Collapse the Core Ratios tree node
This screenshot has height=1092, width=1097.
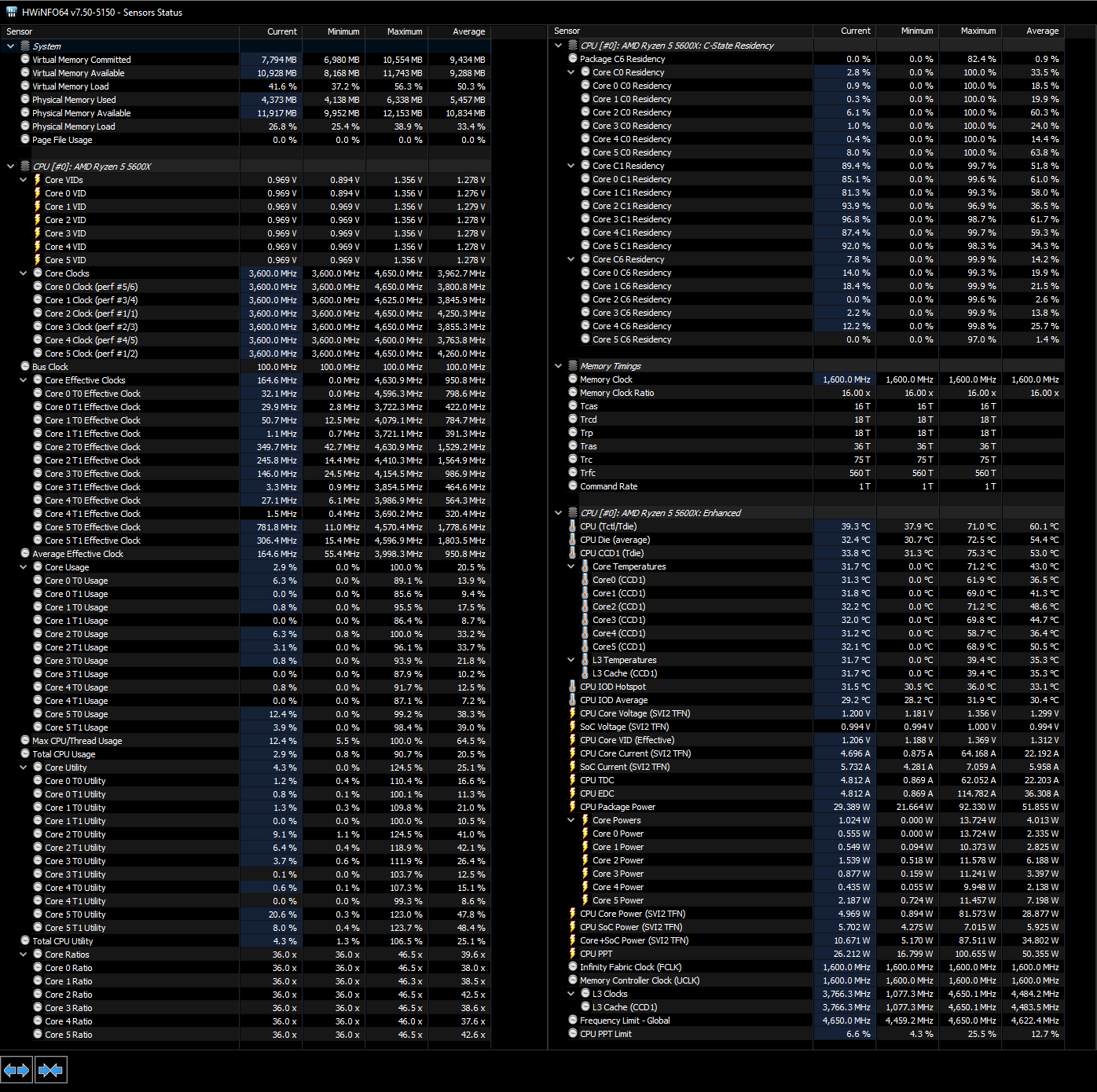23,955
